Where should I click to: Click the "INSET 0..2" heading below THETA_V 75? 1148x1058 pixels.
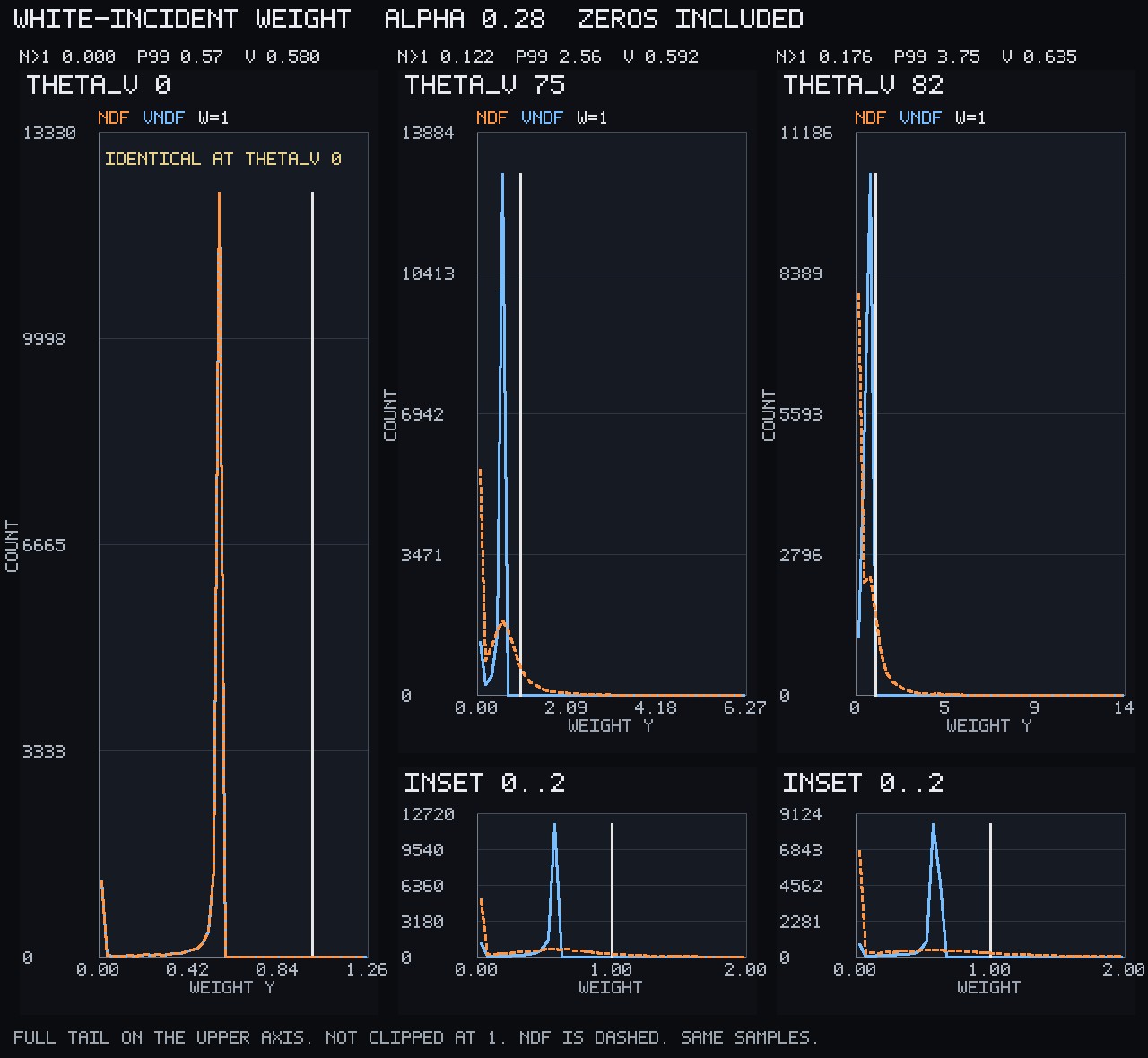coord(485,783)
